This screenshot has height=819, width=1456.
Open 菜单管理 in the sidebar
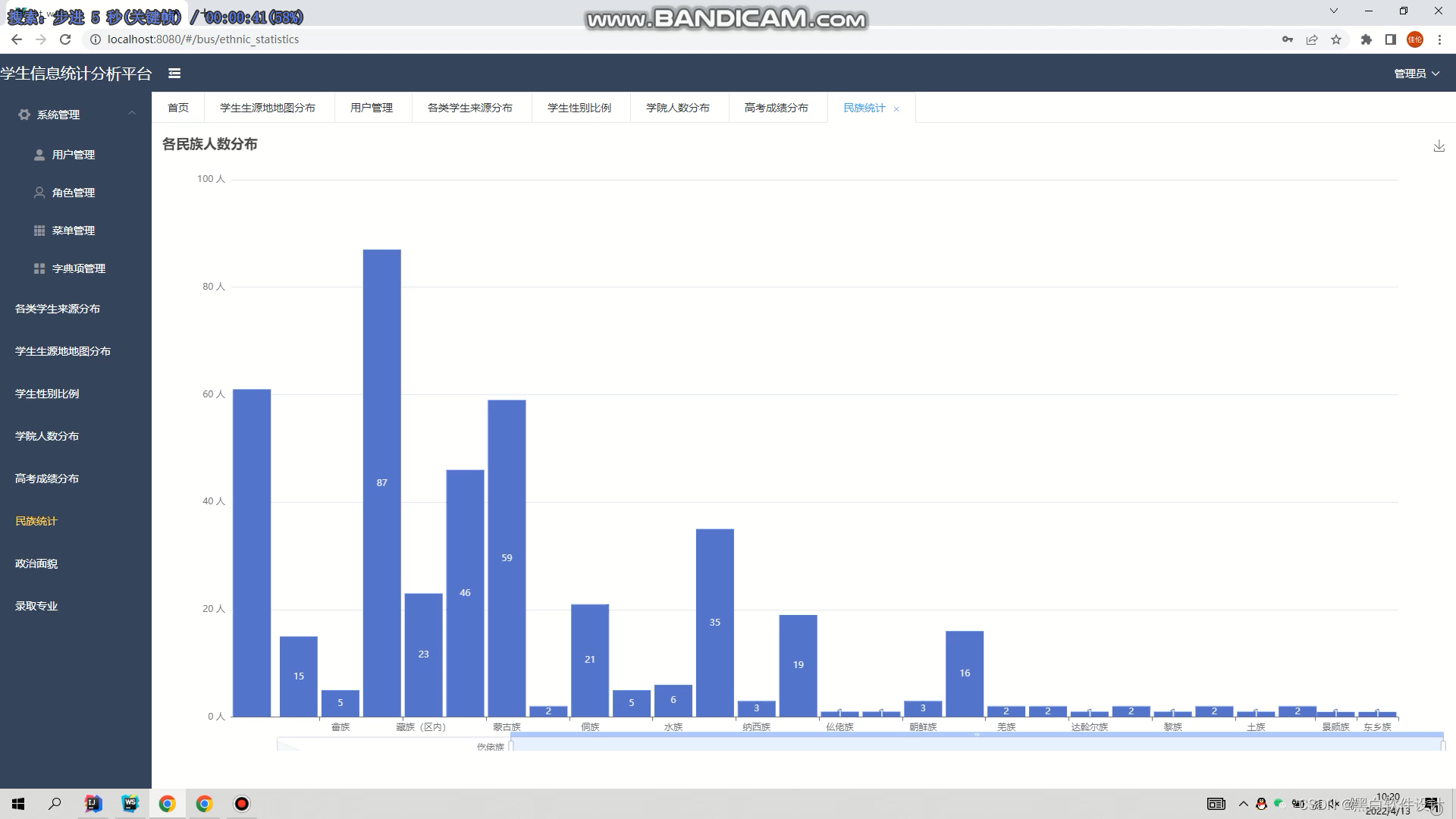tap(74, 231)
